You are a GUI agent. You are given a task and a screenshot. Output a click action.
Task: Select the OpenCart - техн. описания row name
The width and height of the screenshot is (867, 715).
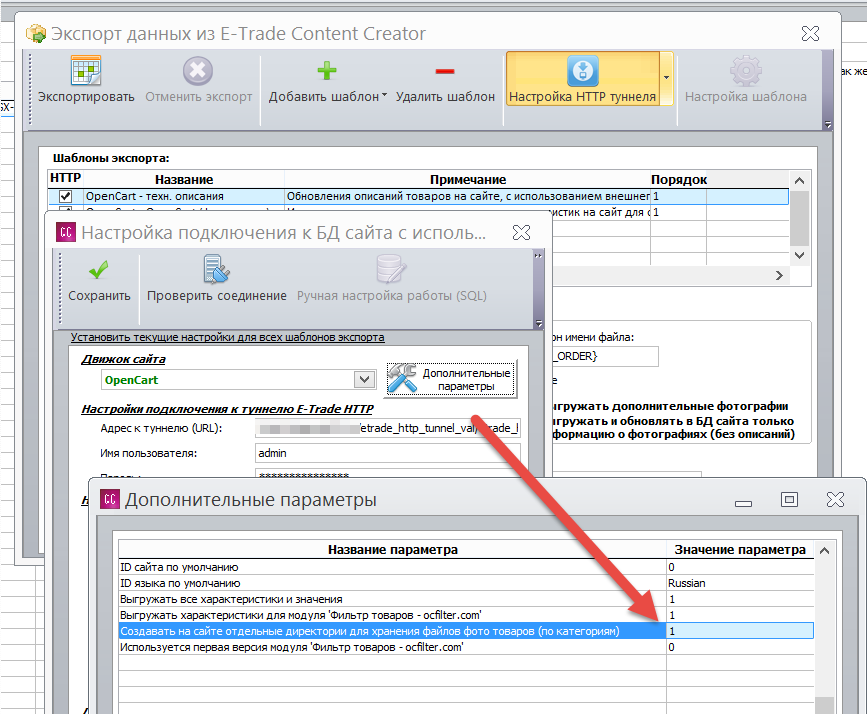pos(184,196)
